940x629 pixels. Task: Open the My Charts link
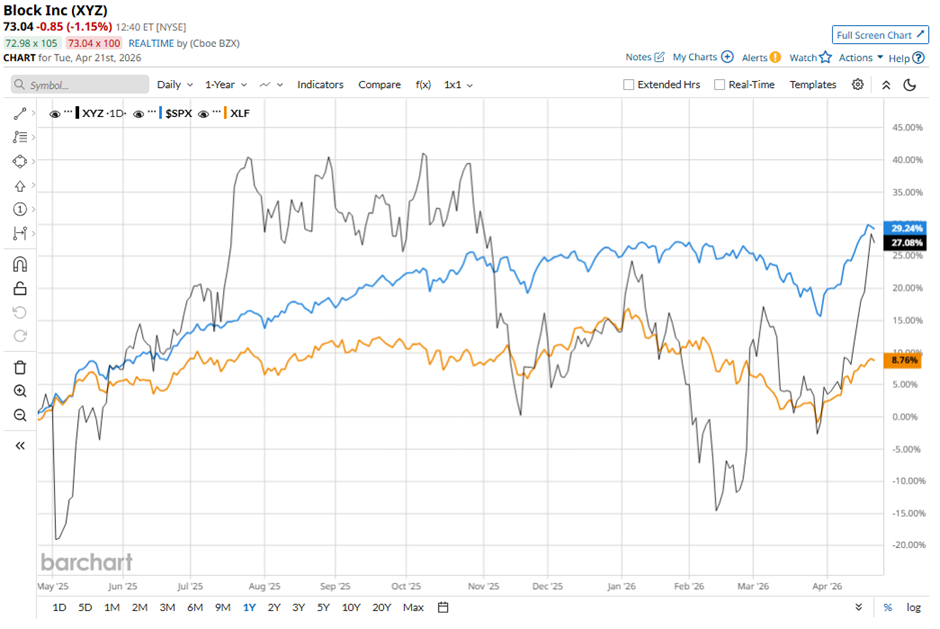pyautogui.click(x=702, y=58)
